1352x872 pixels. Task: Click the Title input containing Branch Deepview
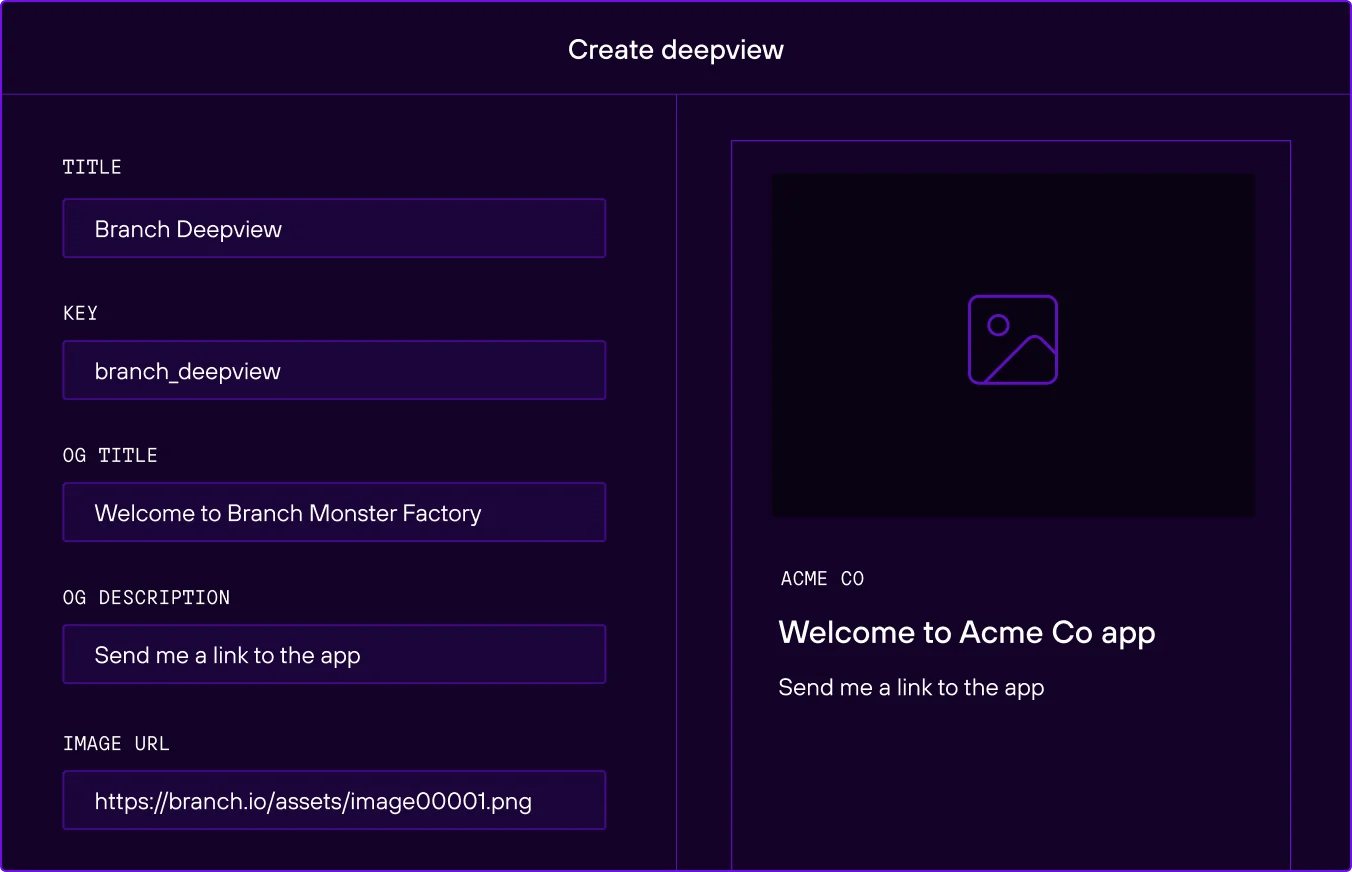point(334,228)
